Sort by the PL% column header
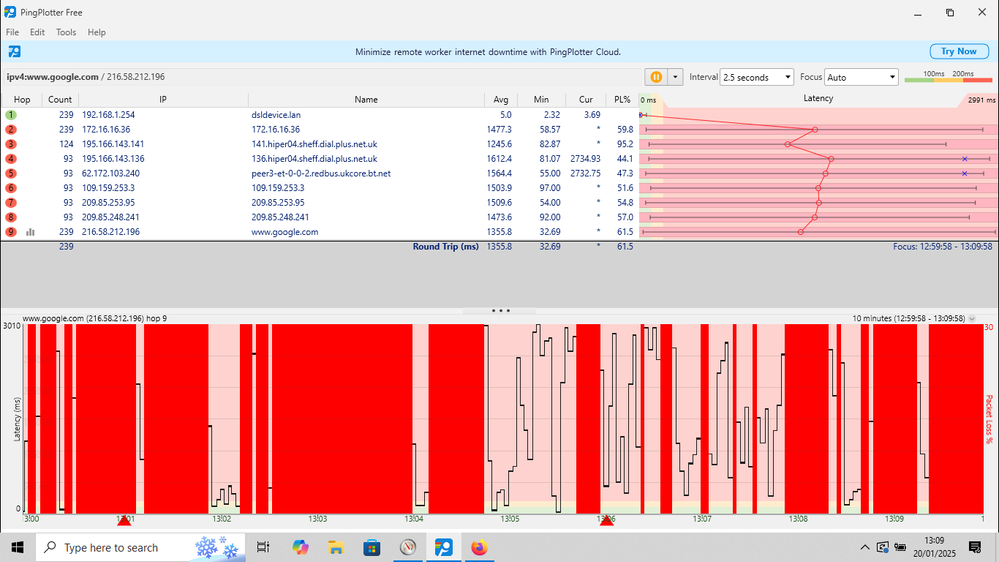Image resolution: width=999 pixels, height=562 pixels. point(622,99)
